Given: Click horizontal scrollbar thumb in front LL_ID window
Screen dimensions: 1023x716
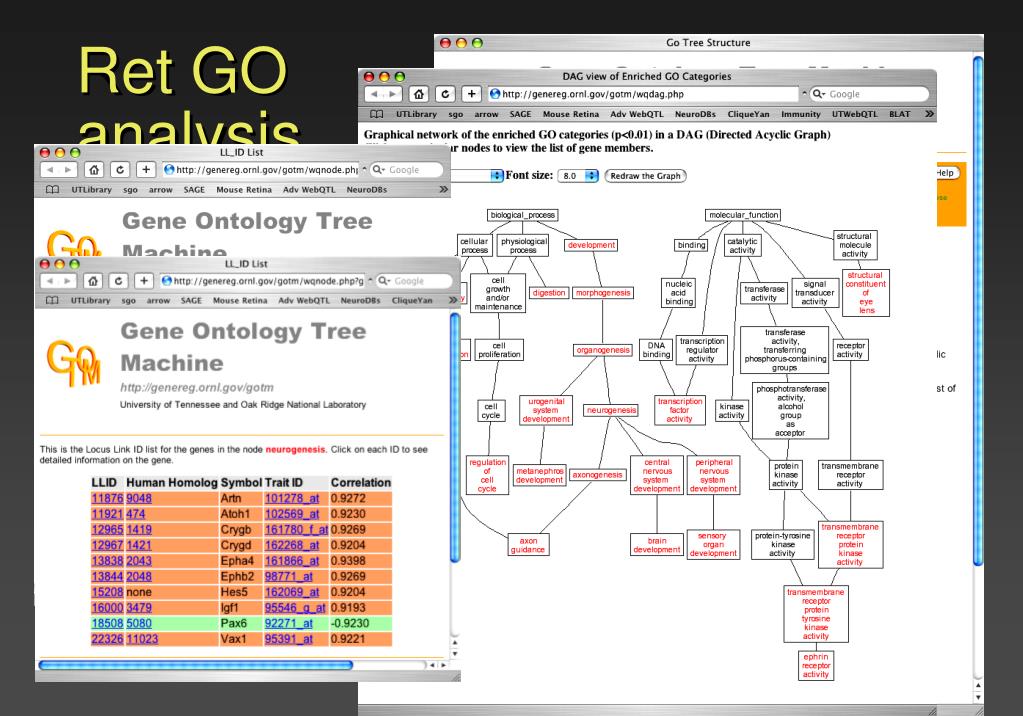Looking at the screenshot, I should 196,665.
